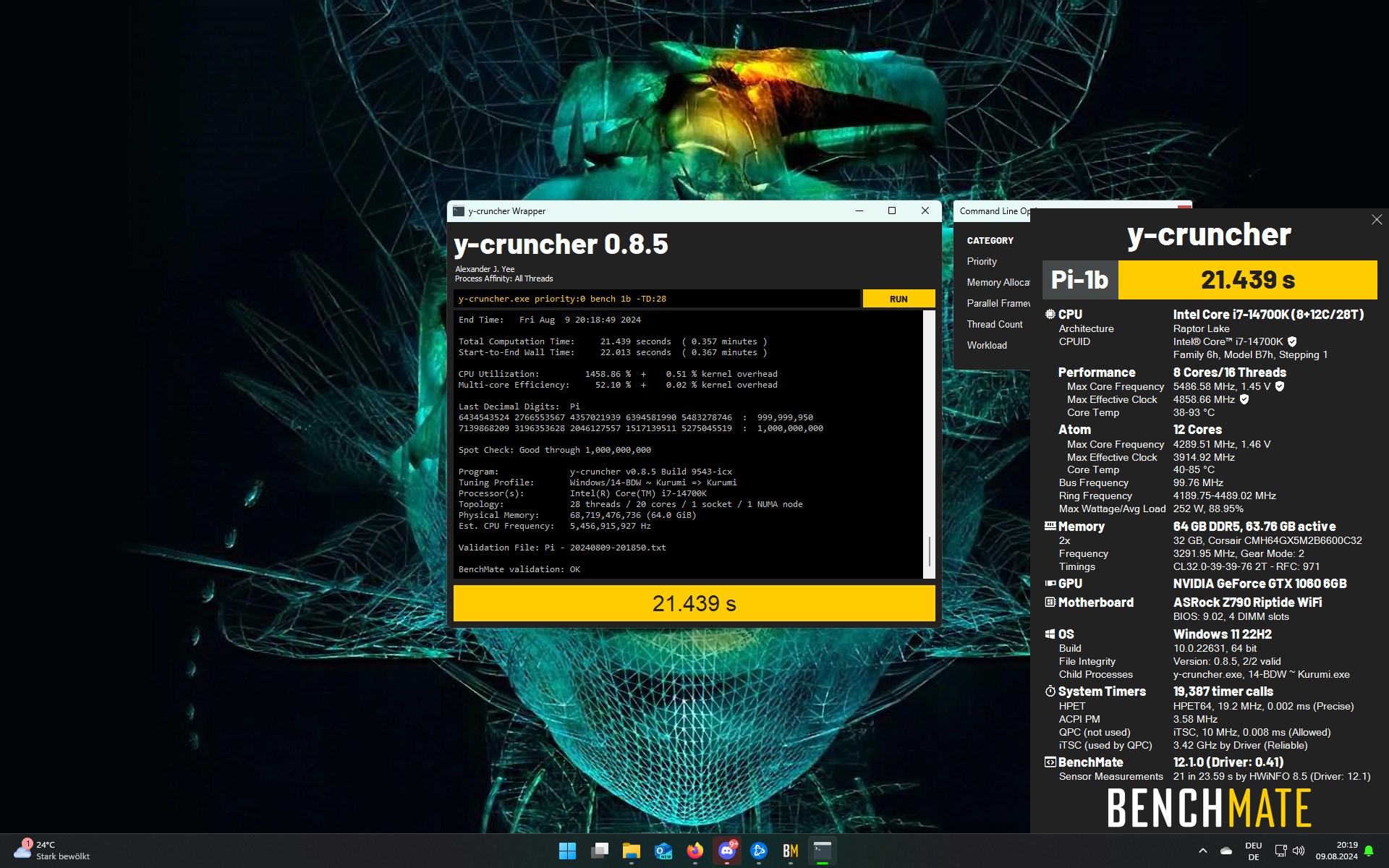This screenshot has height=868, width=1389.
Task: Click the green notification bell icon
Action: click(x=1369, y=851)
